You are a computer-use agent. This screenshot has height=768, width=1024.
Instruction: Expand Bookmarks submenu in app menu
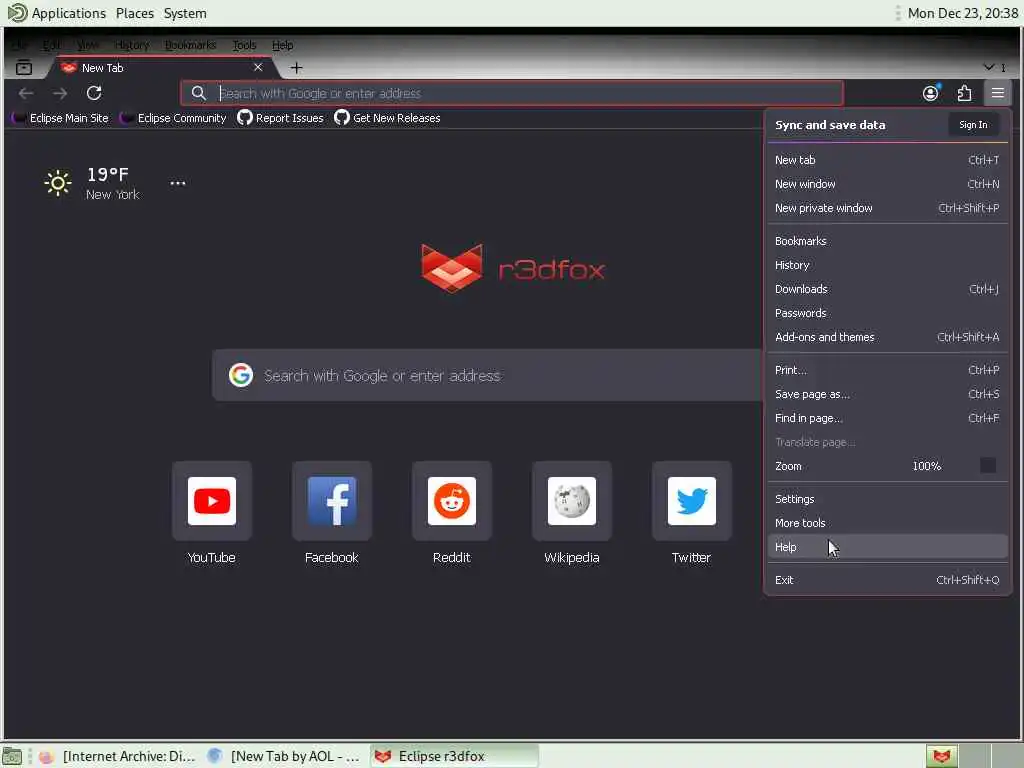887,241
